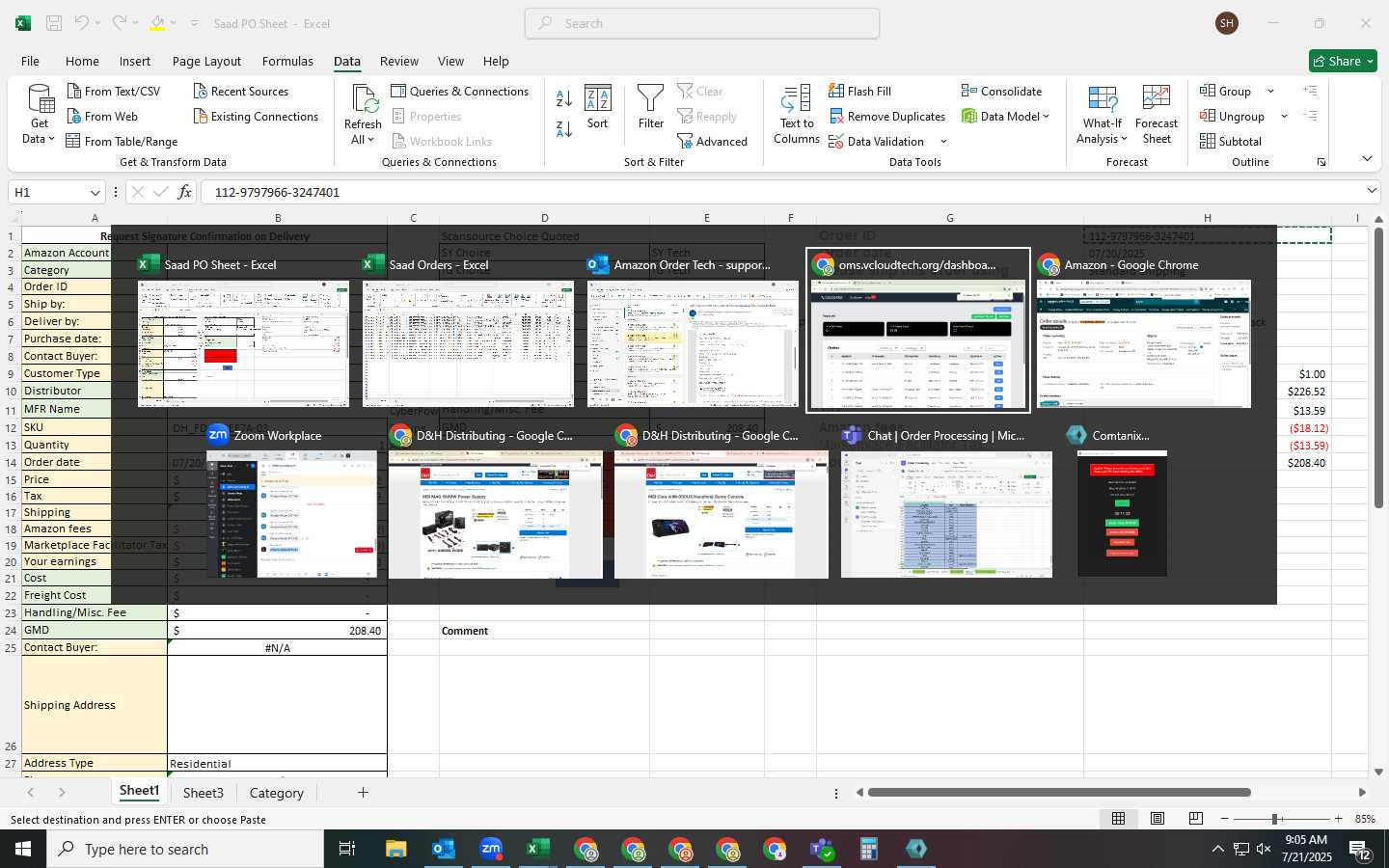Viewport: 1389px width, 868px height.
Task: Click Subtotal in Outline group
Action: (1230, 141)
